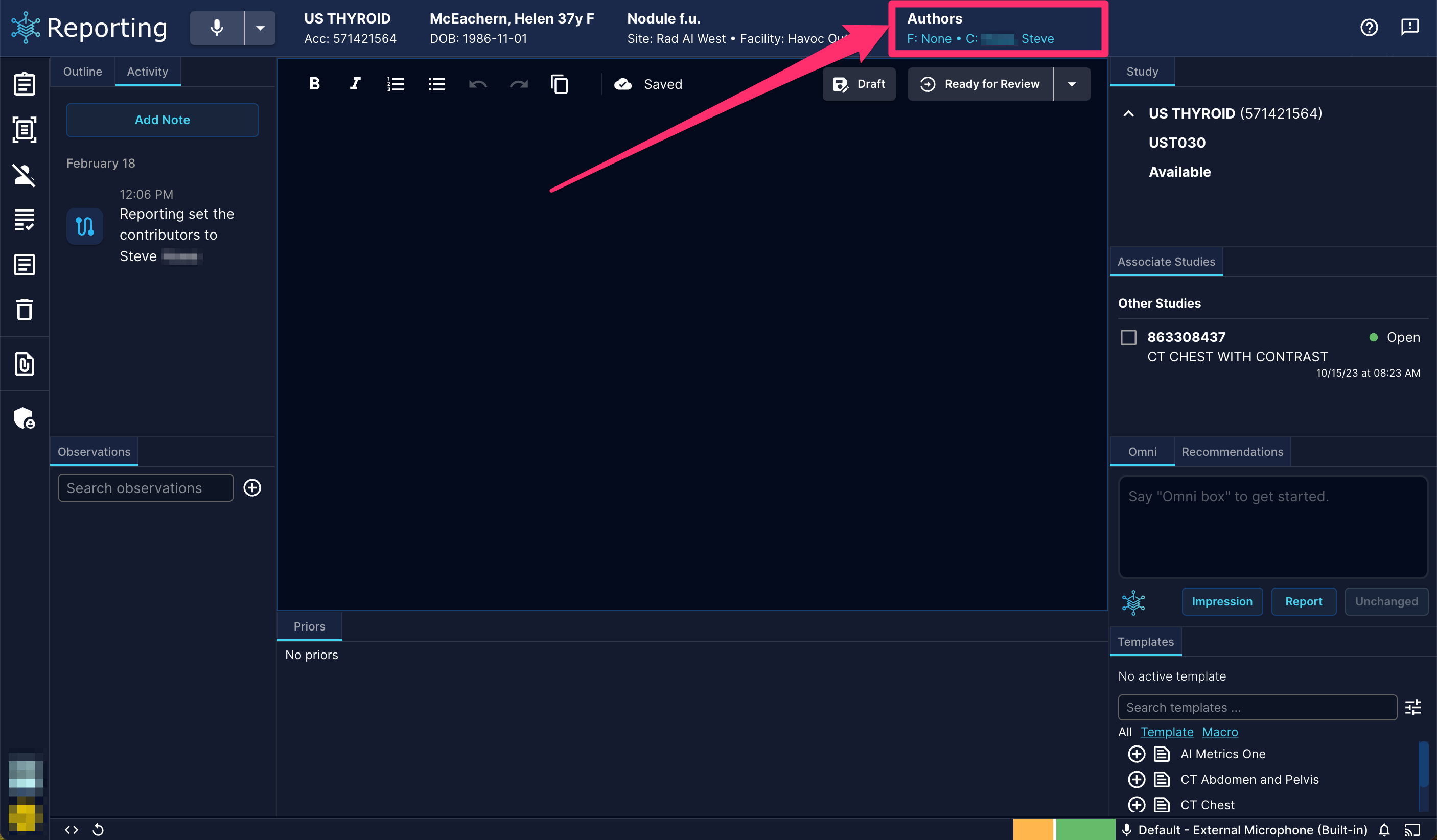
Task: Open the Ready for Review dropdown arrow
Action: click(1072, 84)
